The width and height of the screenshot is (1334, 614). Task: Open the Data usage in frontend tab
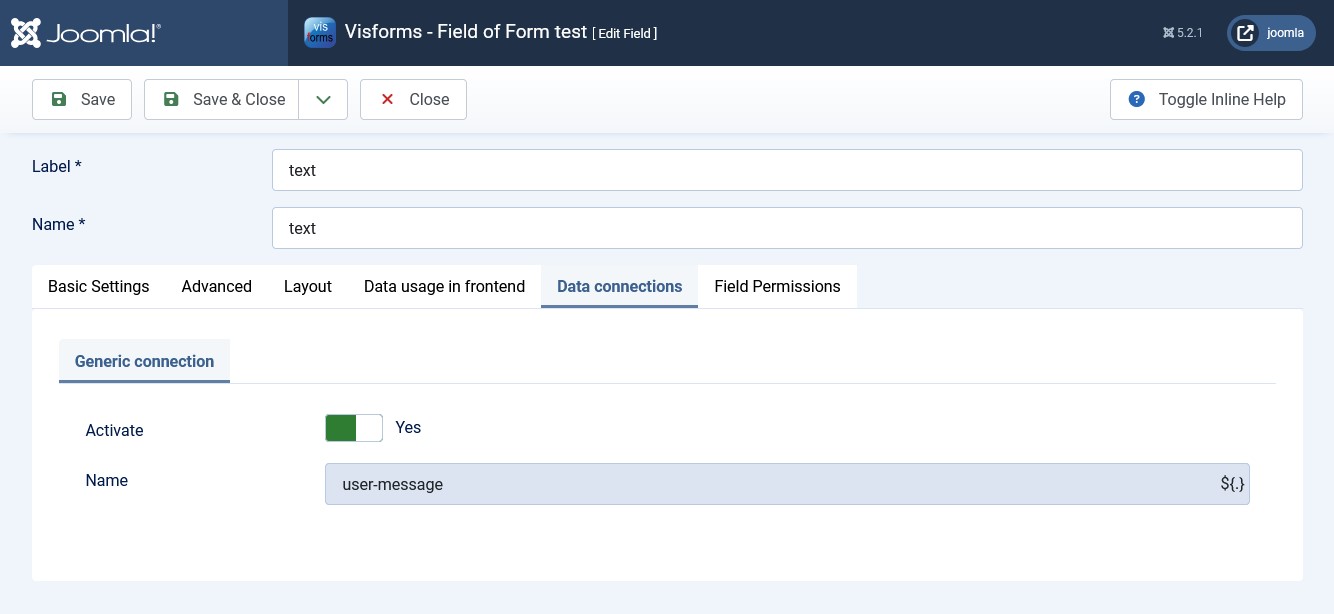(444, 286)
